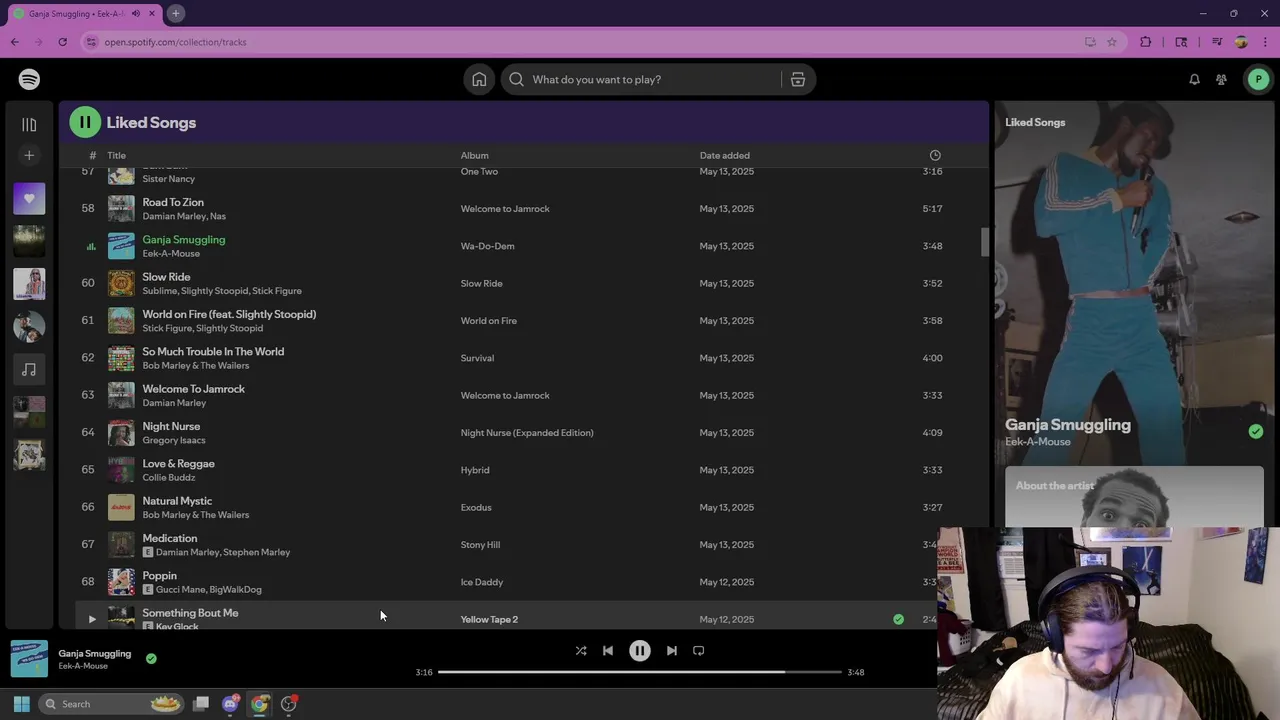Screen dimensions: 1280x720
Task: Select the Slow Ride track
Action: [166, 277]
